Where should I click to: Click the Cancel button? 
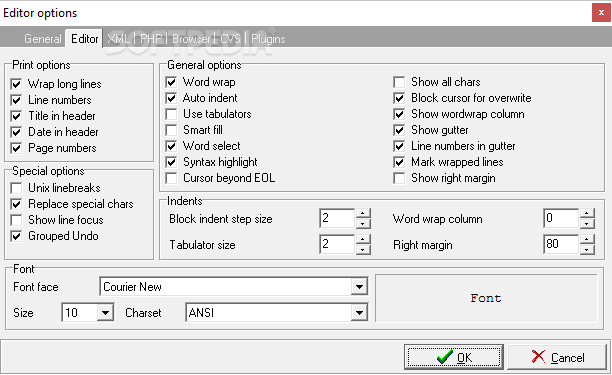[x=557, y=357]
